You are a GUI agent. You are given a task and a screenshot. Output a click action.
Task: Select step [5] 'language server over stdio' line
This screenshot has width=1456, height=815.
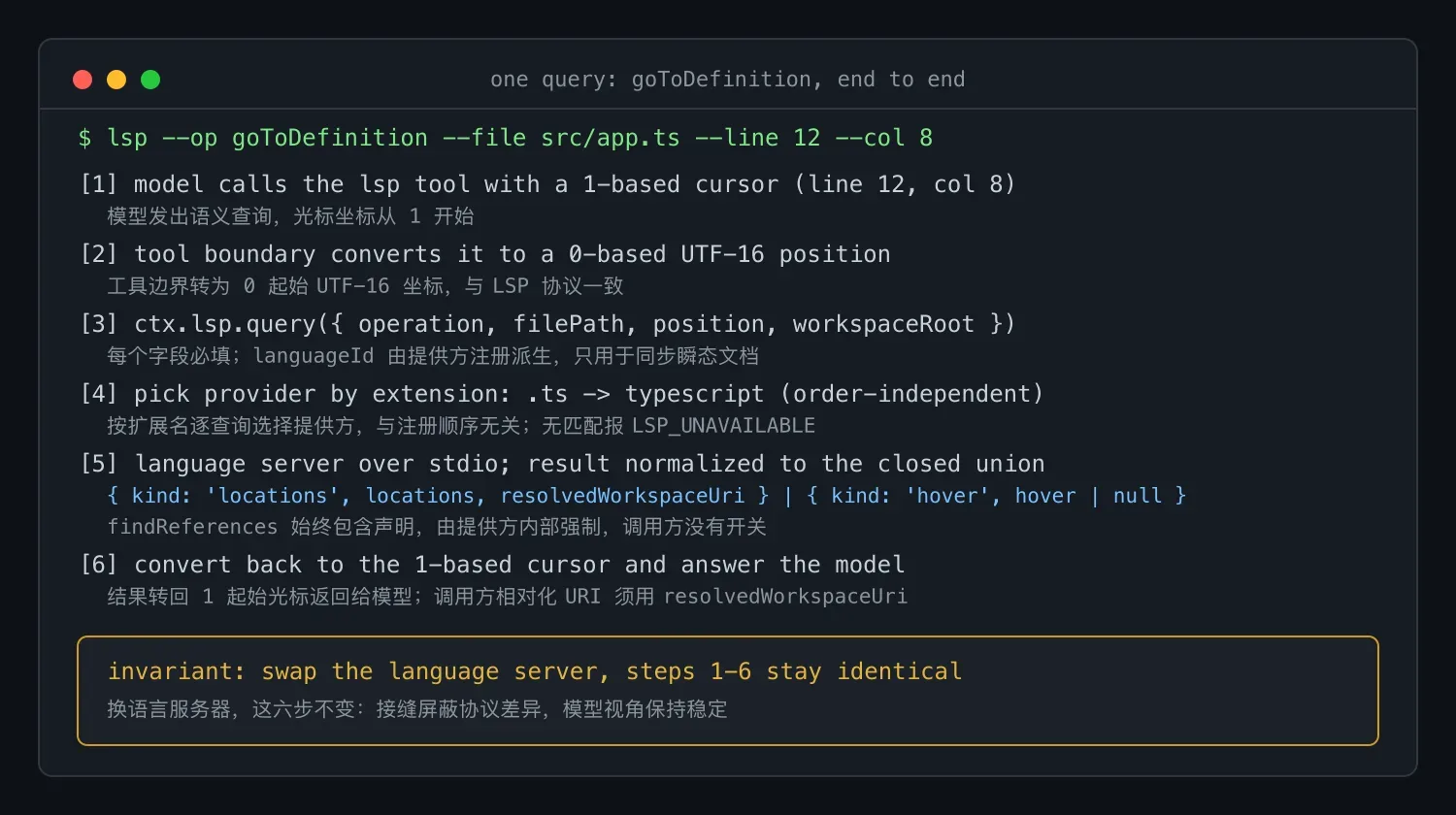click(563, 464)
